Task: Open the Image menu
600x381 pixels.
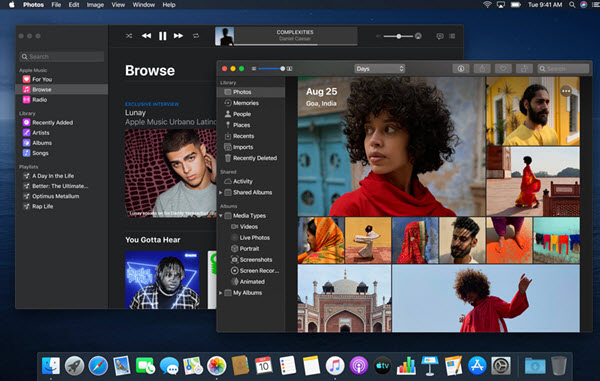Action: click(95, 5)
